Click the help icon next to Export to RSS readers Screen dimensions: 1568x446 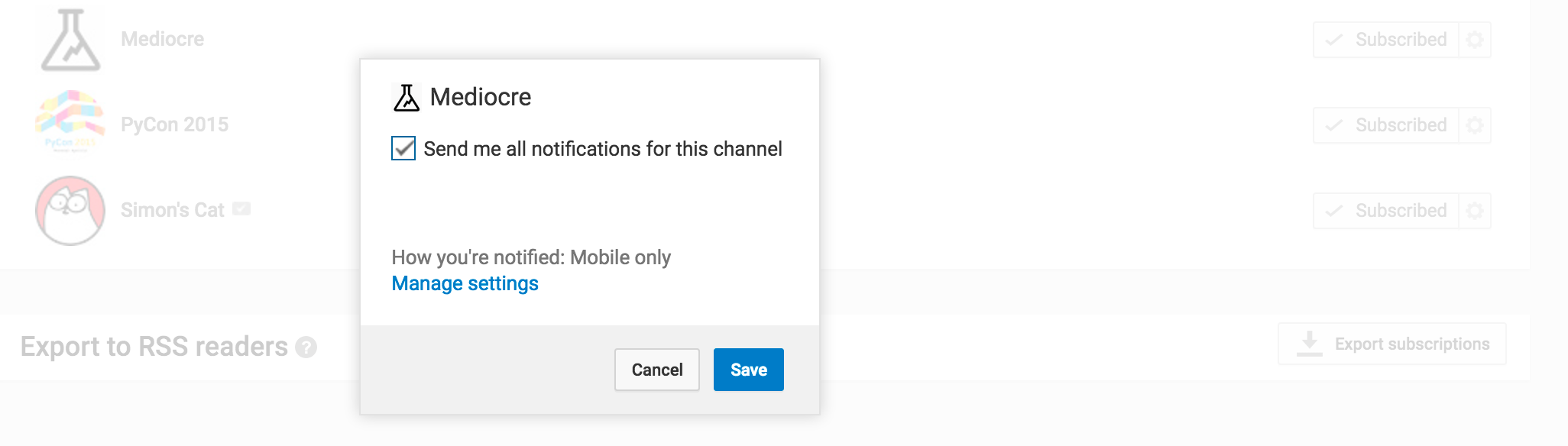click(x=306, y=347)
